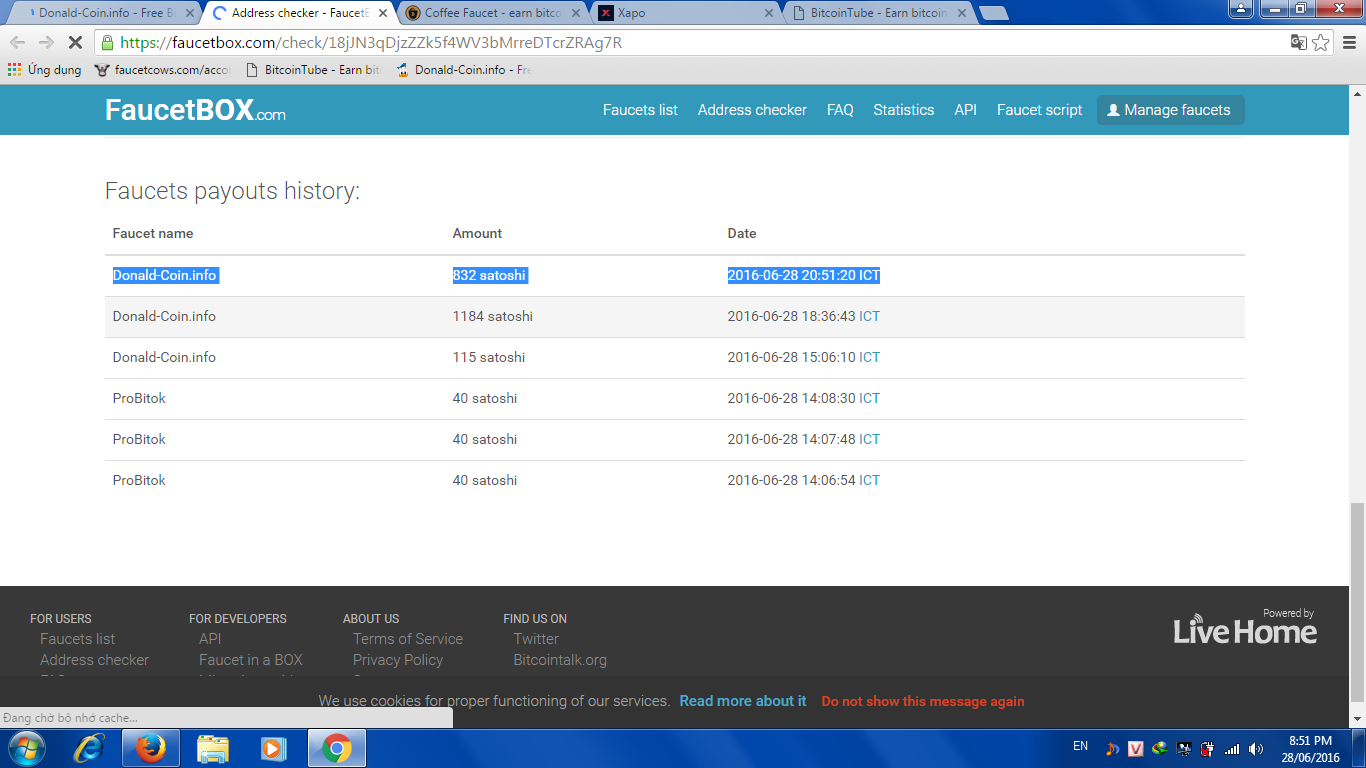Open the Terms of Service link
Image resolution: width=1366 pixels, height=768 pixels.
[408, 639]
